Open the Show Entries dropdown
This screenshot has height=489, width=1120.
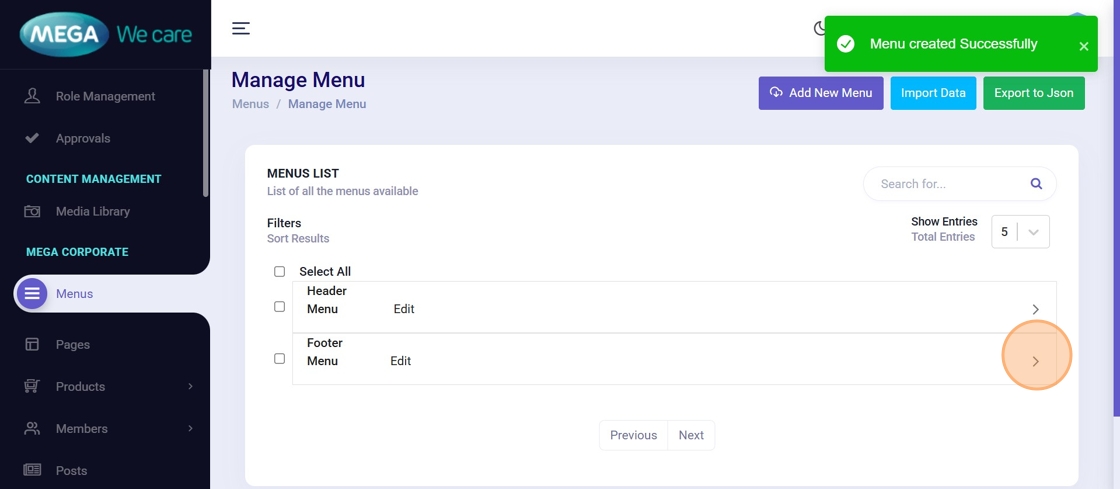tap(1020, 232)
